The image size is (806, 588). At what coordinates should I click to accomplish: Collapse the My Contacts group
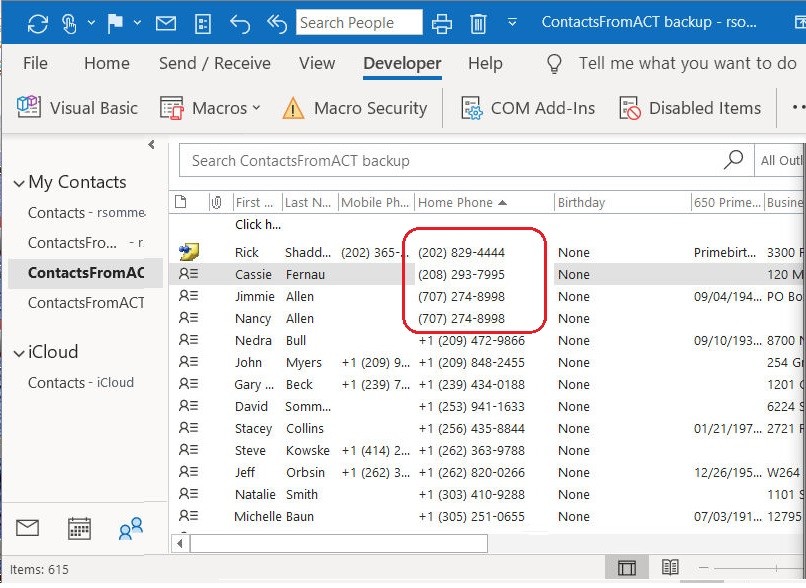tap(19, 183)
